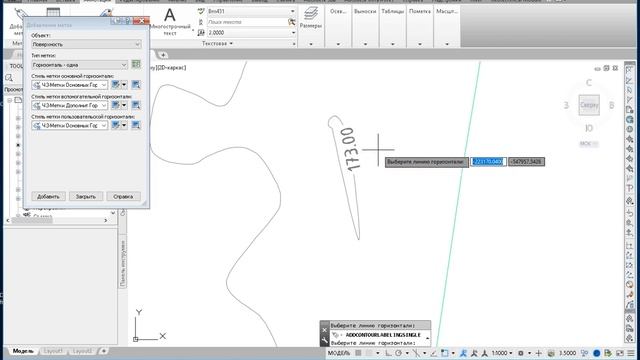This screenshot has height=360, width=640.
Task: Open the secondary contour label style combo box
Action: click(x=70, y=105)
